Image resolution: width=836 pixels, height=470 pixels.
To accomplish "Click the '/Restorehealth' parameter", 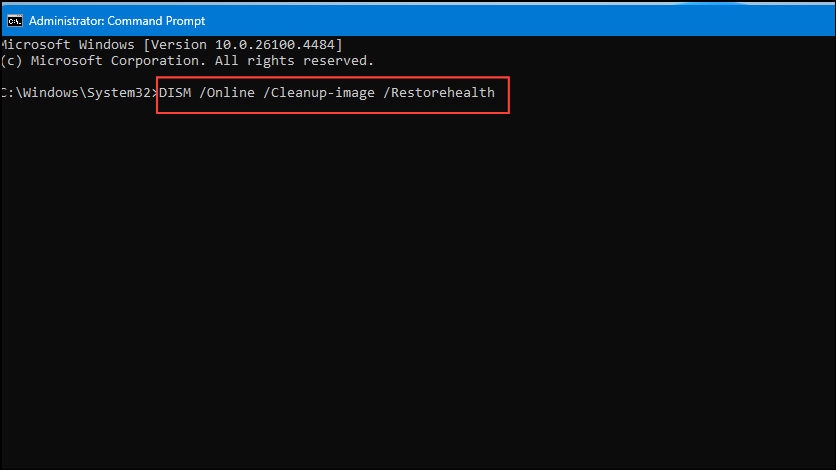I will coord(439,93).
